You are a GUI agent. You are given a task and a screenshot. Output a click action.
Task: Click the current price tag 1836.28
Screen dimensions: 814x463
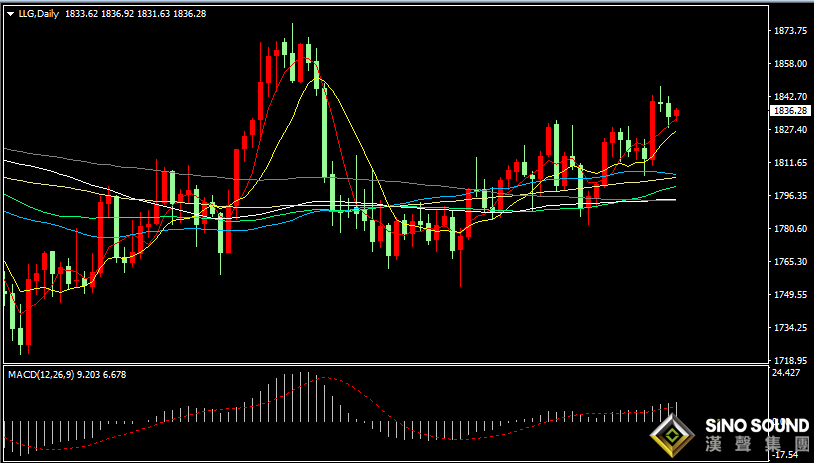click(791, 111)
